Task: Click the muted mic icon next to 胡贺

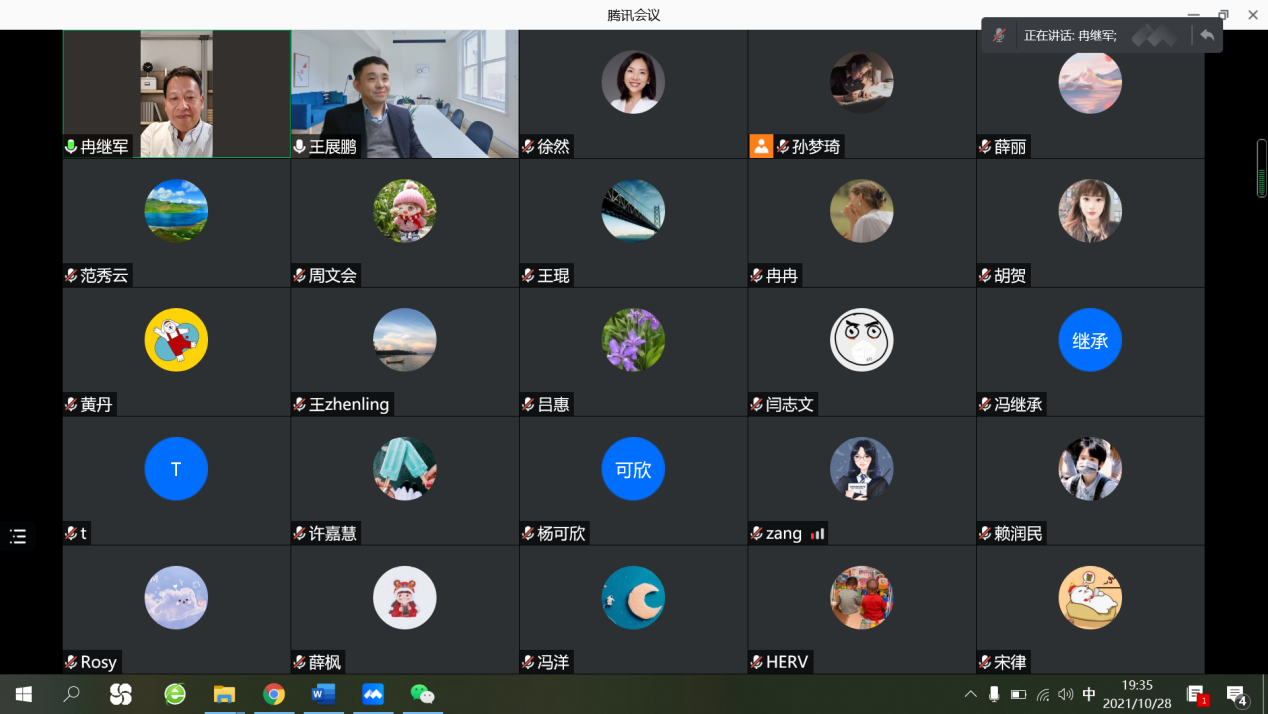Action: coord(985,276)
